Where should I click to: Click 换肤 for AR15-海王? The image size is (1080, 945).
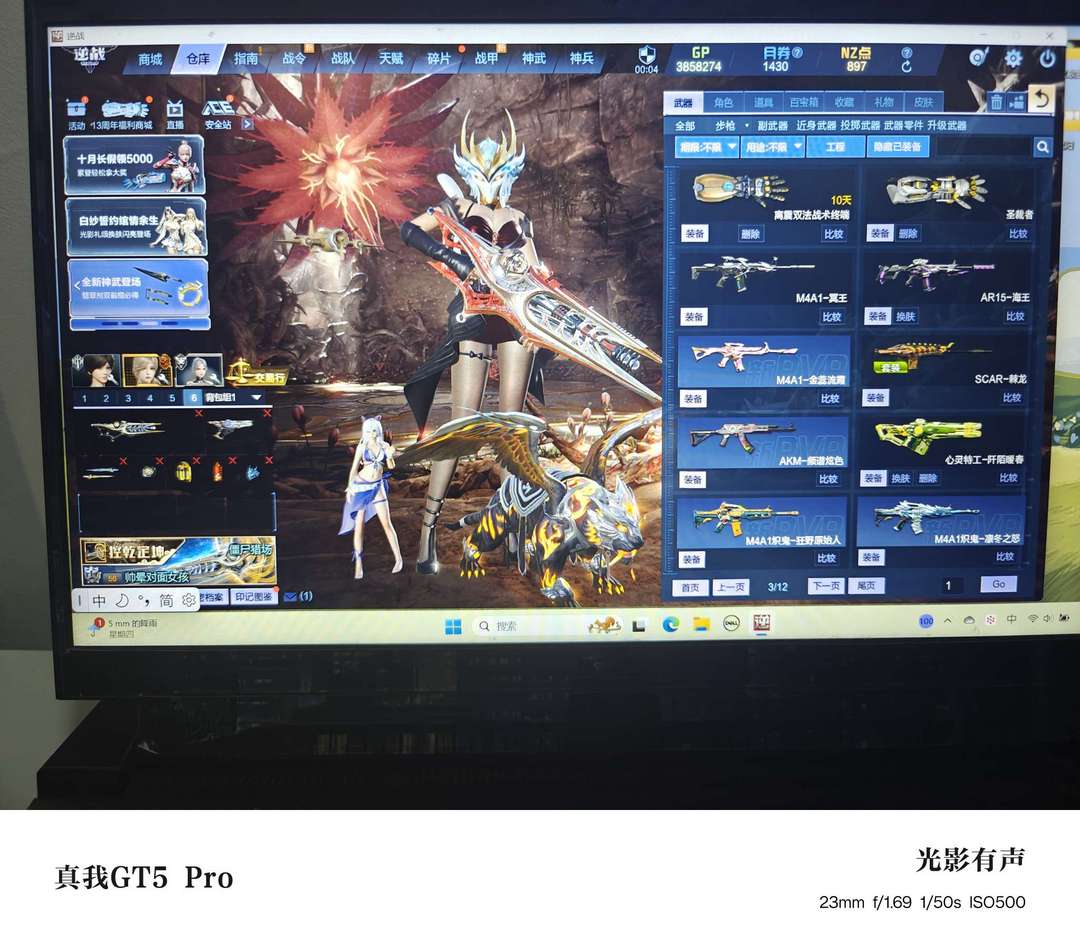tap(905, 317)
